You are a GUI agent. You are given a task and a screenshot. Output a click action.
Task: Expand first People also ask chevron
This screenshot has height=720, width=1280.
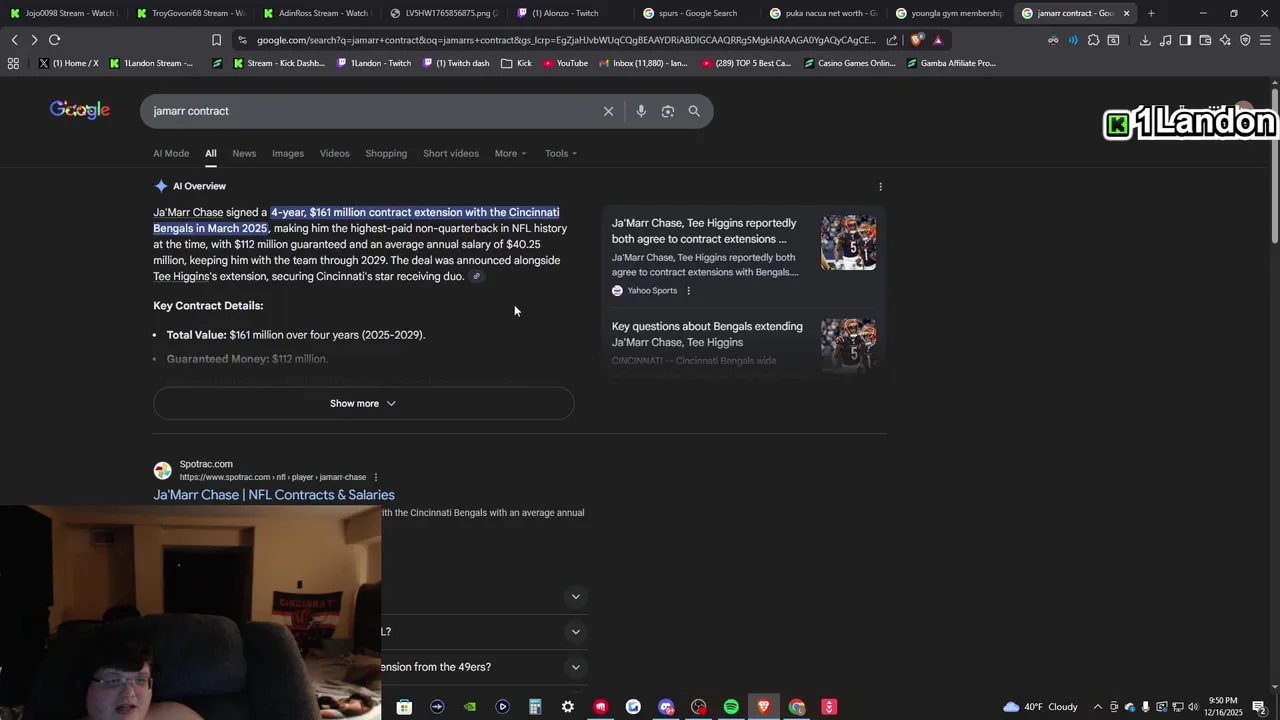point(575,597)
